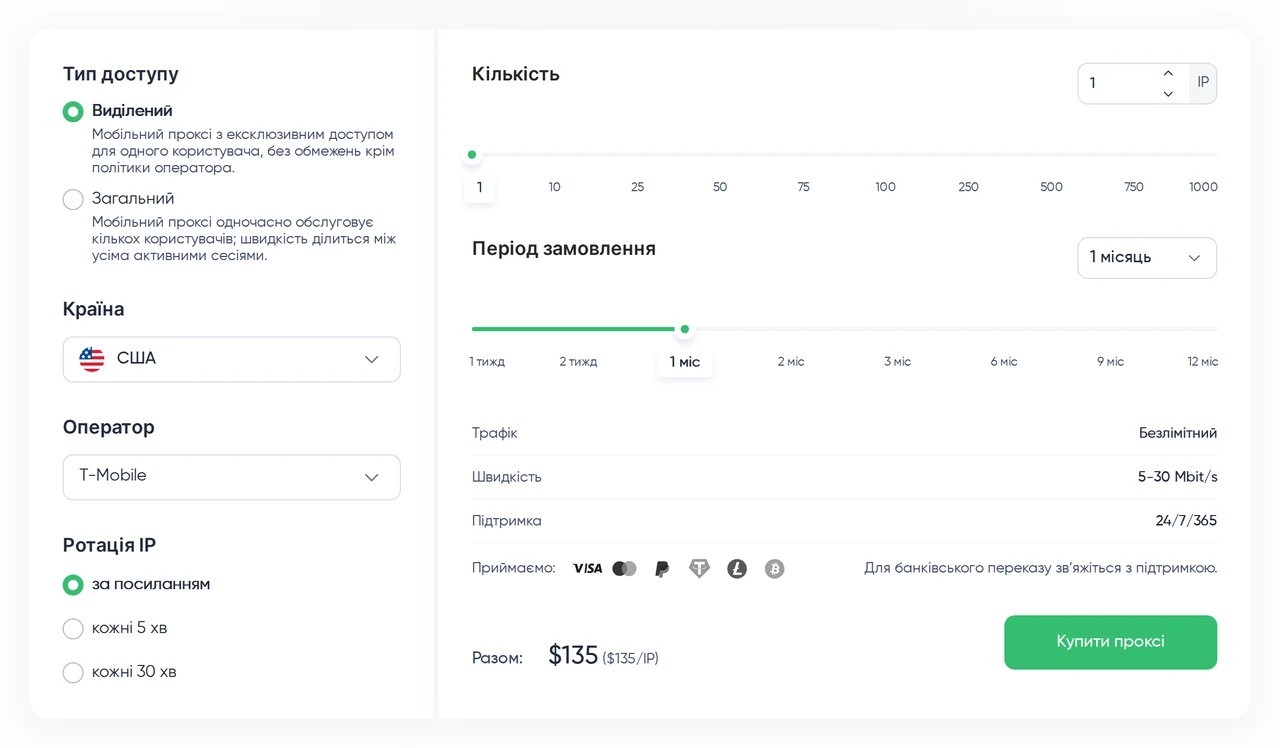Set quantity to 1000 on the scale
The height and width of the screenshot is (748, 1280).
[x=1203, y=187]
